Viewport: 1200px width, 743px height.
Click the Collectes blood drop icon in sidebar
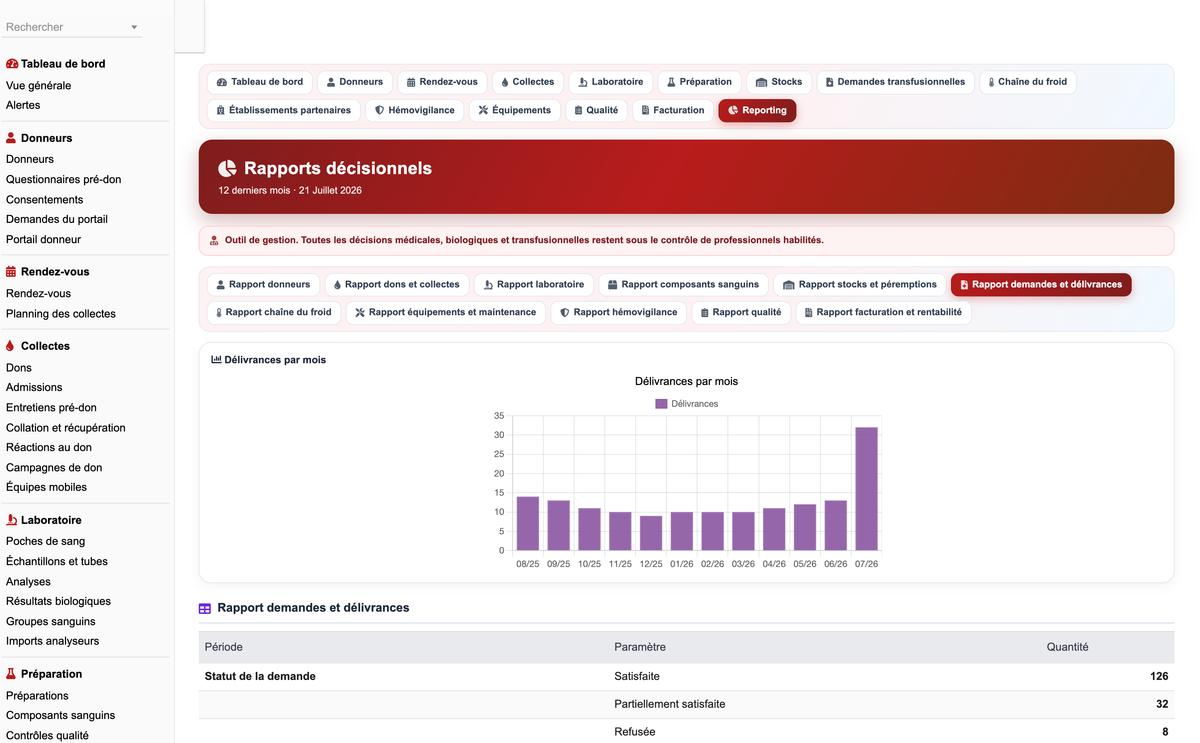(10, 346)
